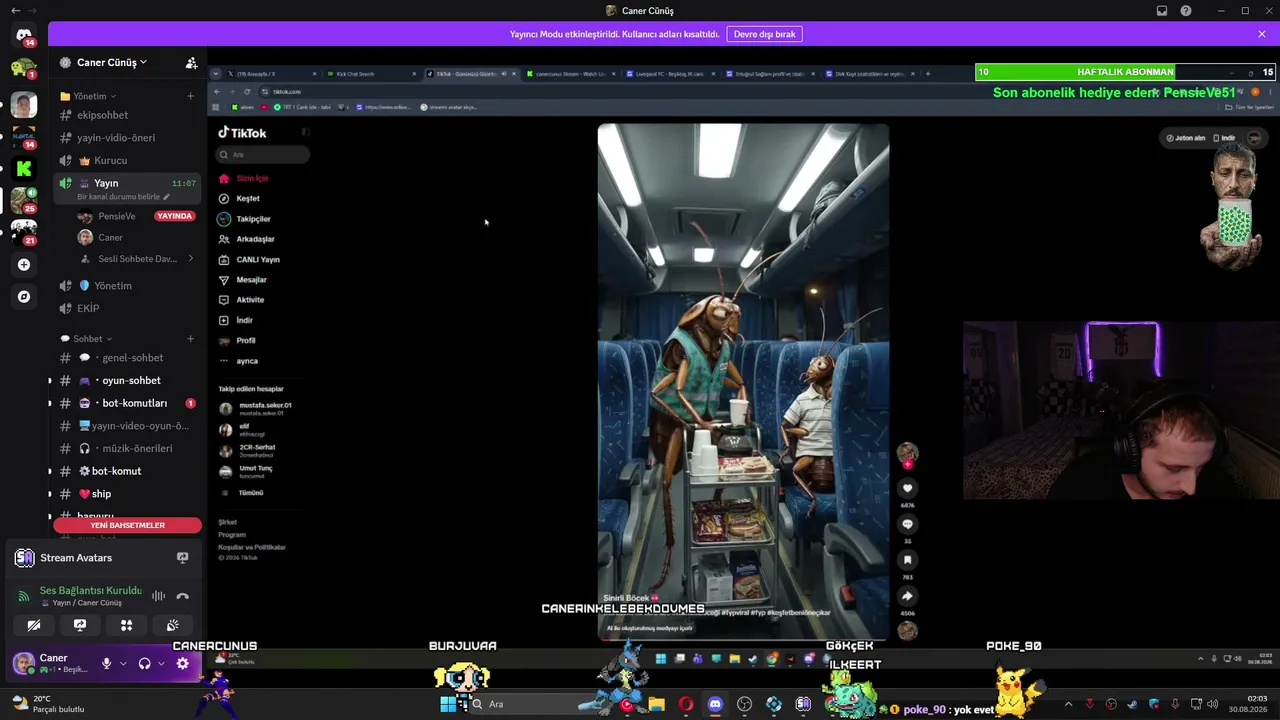
Task: Collapse the Sohbet category
Action: (x=86, y=339)
